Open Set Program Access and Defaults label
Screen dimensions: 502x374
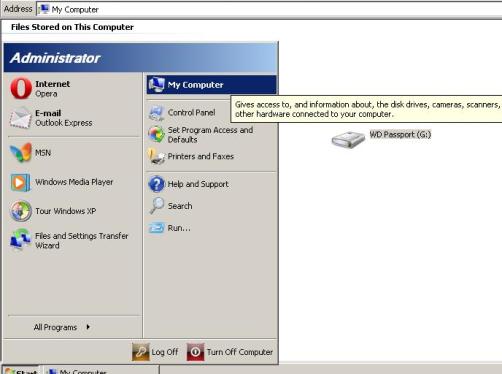point(210,135)
